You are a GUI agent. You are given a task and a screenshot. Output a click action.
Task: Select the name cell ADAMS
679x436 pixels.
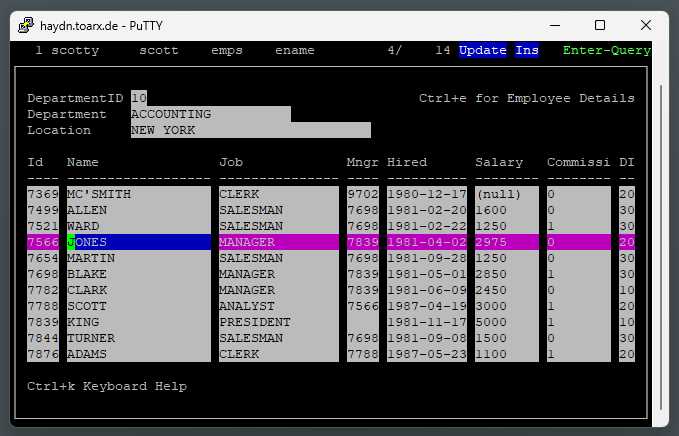pos(139,354)
